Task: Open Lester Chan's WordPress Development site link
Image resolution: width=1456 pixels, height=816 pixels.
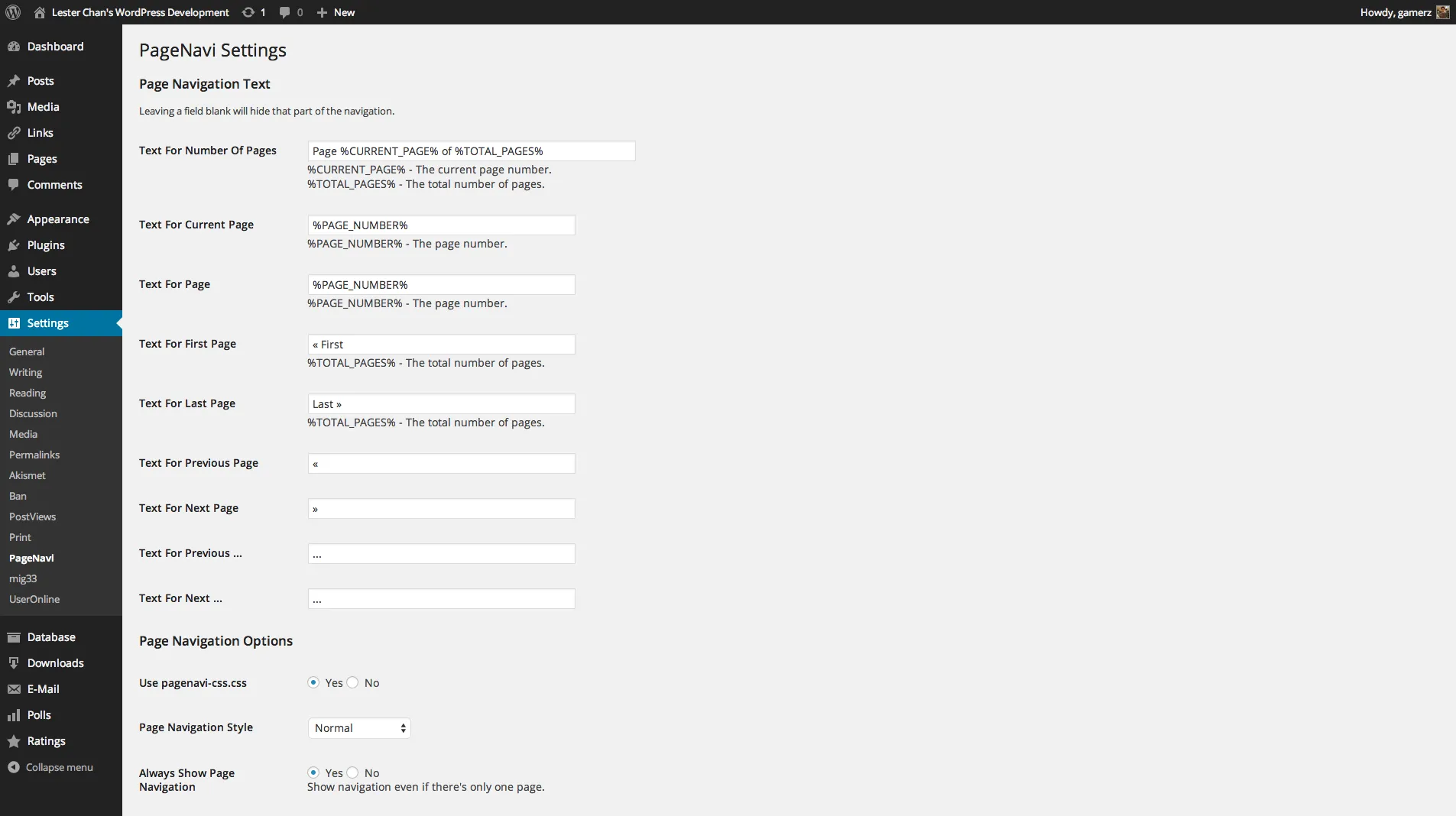Action: coord(140,12)
